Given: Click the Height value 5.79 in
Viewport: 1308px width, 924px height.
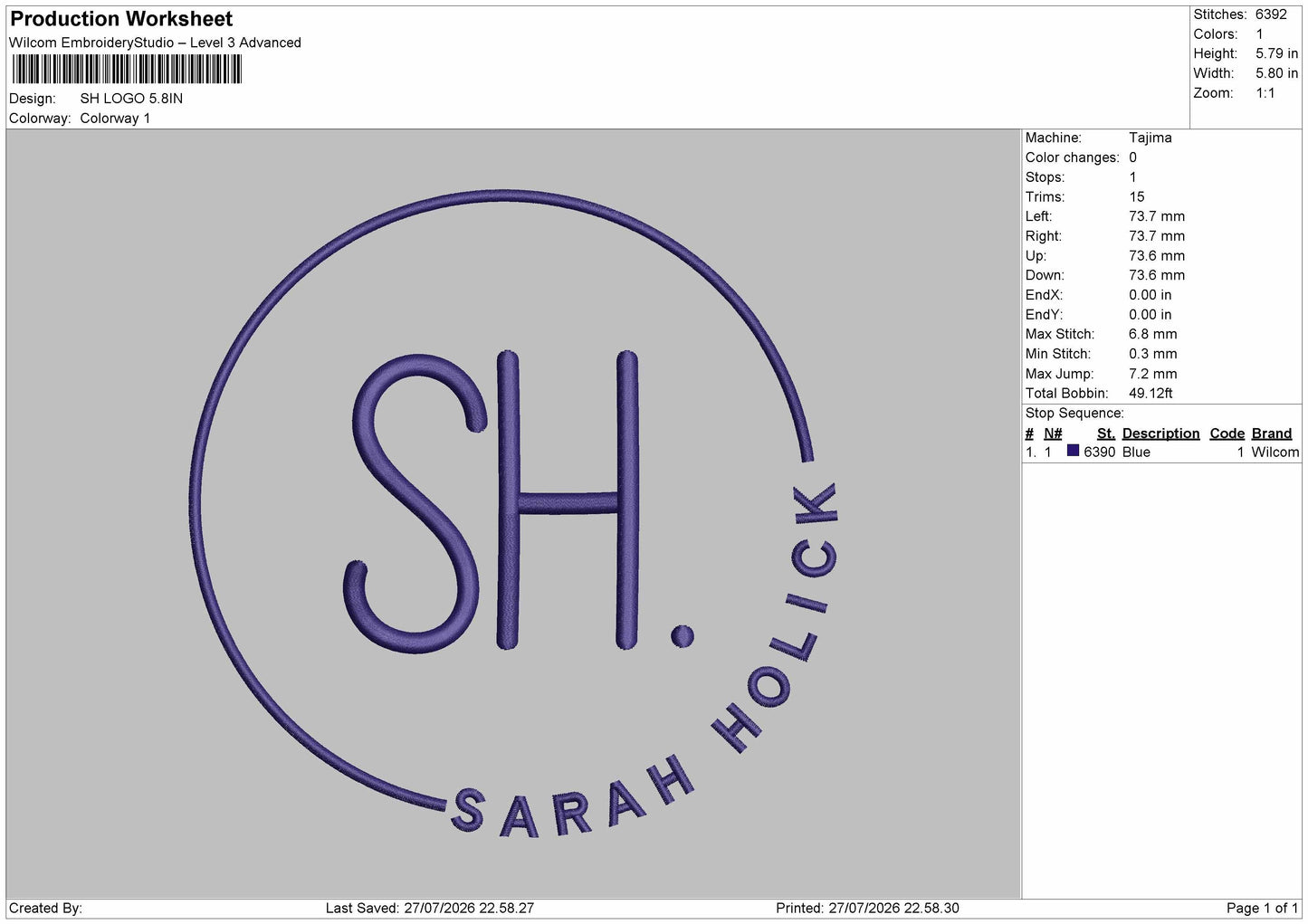Looking at the screenshot, I should coord(1276,53).
